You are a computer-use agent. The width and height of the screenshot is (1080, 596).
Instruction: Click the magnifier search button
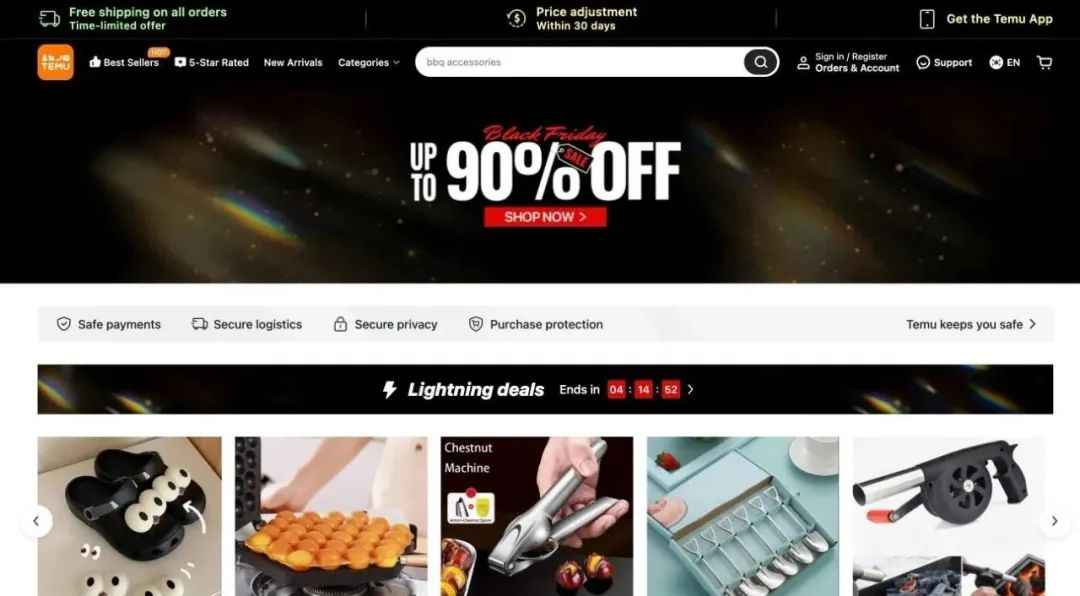pyautogui.click(x=760, y=62)
